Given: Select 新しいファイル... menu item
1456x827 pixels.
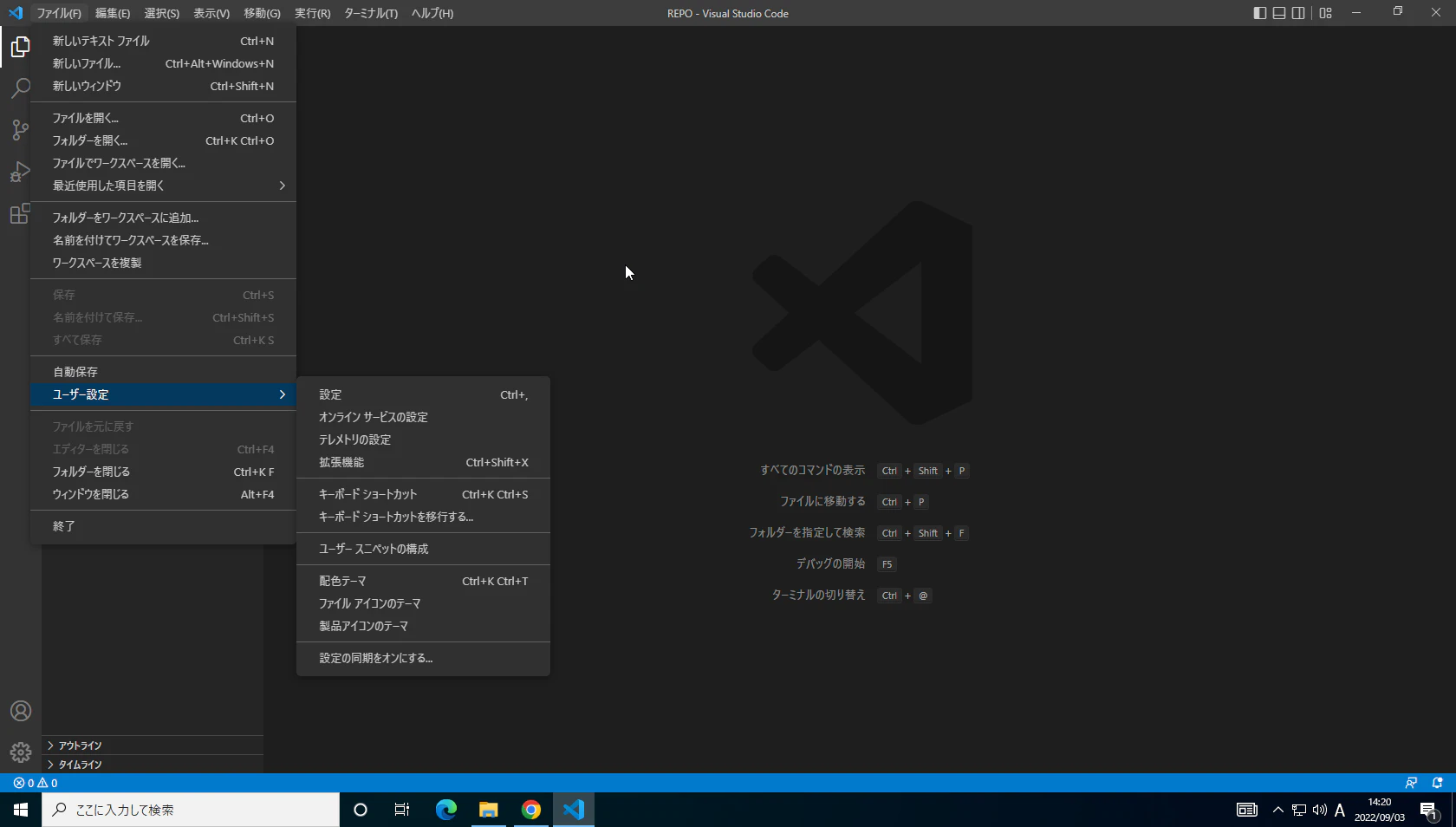Looking at the screenshot, I should tap(164, 63).
